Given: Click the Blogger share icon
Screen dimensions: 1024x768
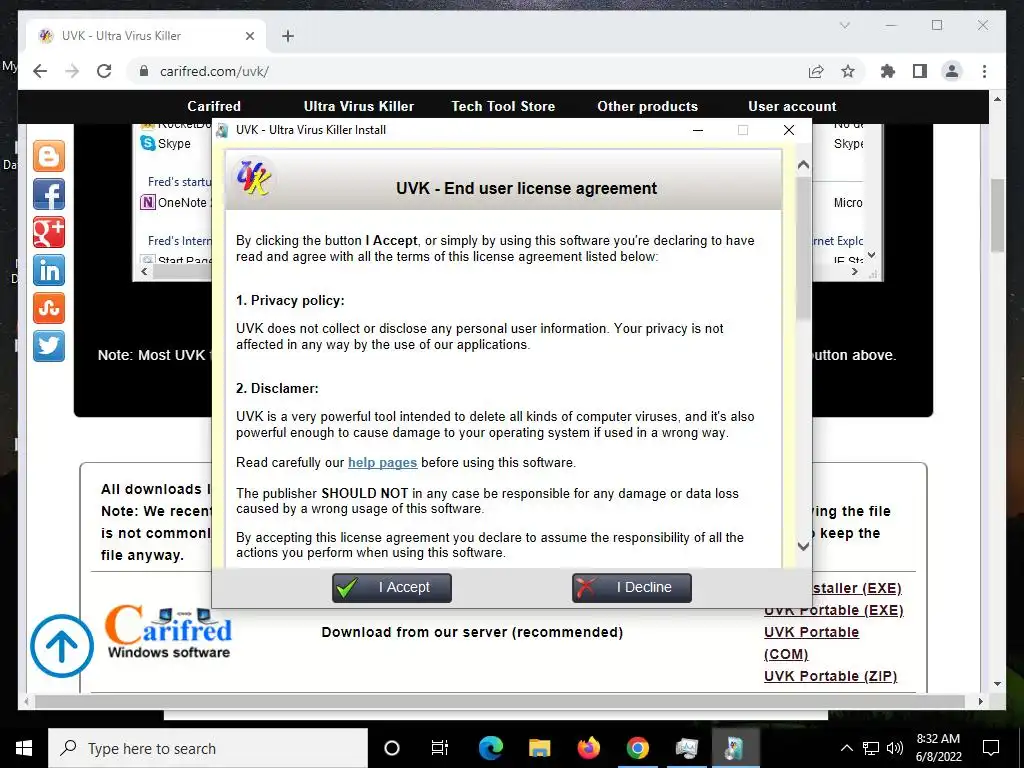Looking at the screenshot, I should (49, 156).
